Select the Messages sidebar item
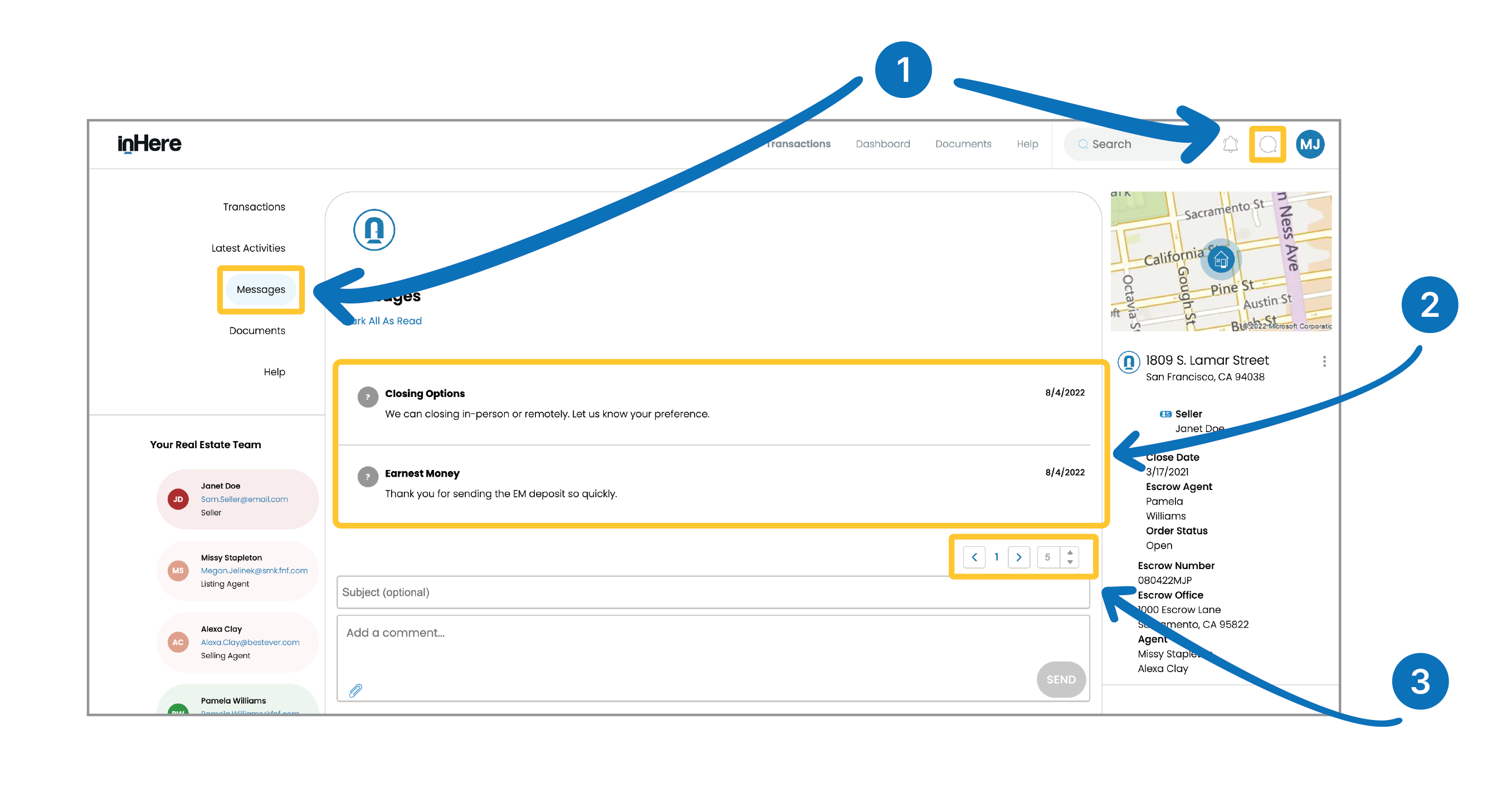This screenshot has width=1512, height=789. 261,289
